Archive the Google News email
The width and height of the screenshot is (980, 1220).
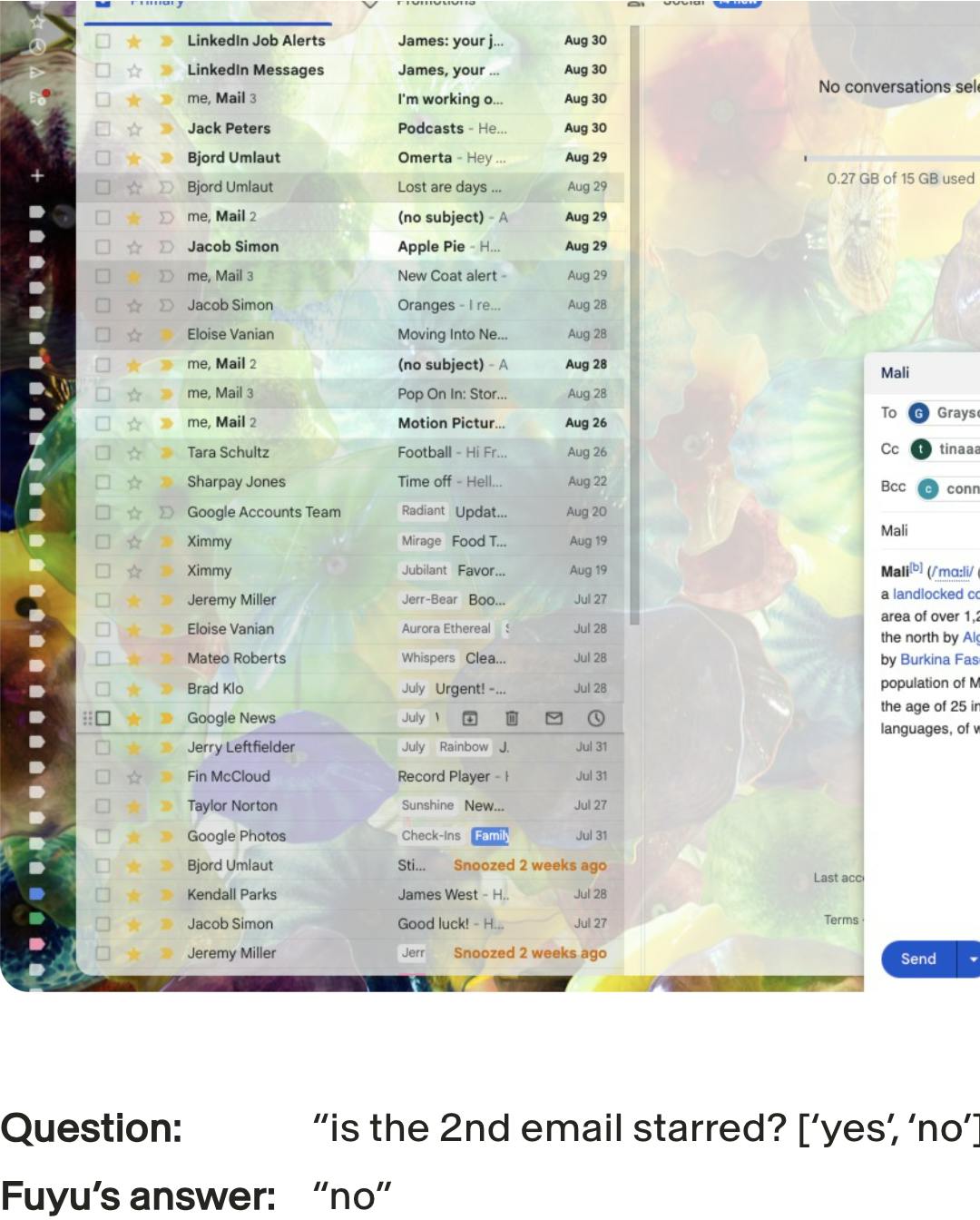pyautogui.click(x=470, y=718)
